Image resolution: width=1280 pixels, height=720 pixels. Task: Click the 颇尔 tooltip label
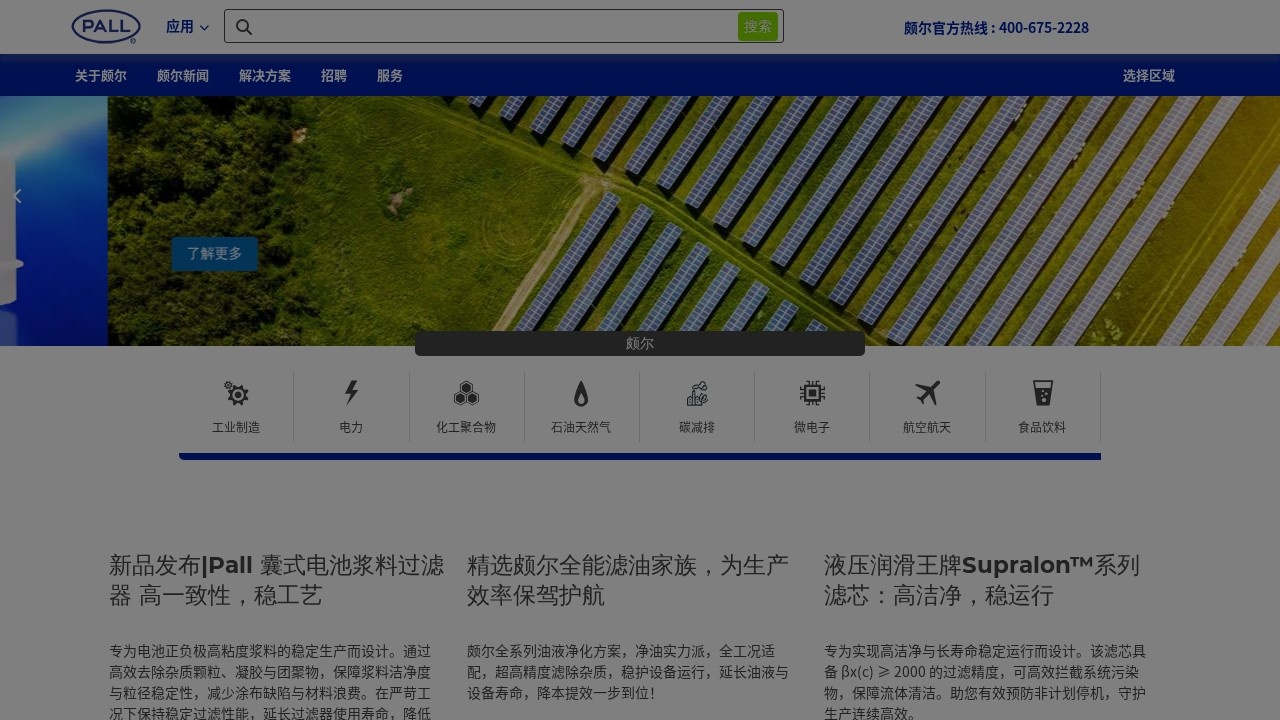click(x=640, y=344)
